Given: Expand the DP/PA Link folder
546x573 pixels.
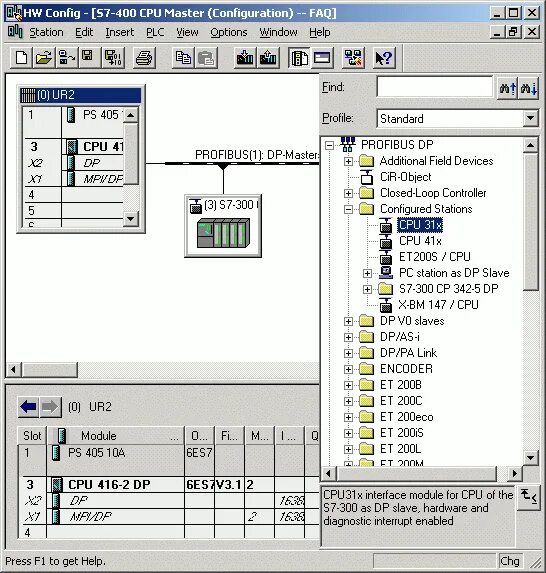Looking at the screenshot, I should coord(349,353).
